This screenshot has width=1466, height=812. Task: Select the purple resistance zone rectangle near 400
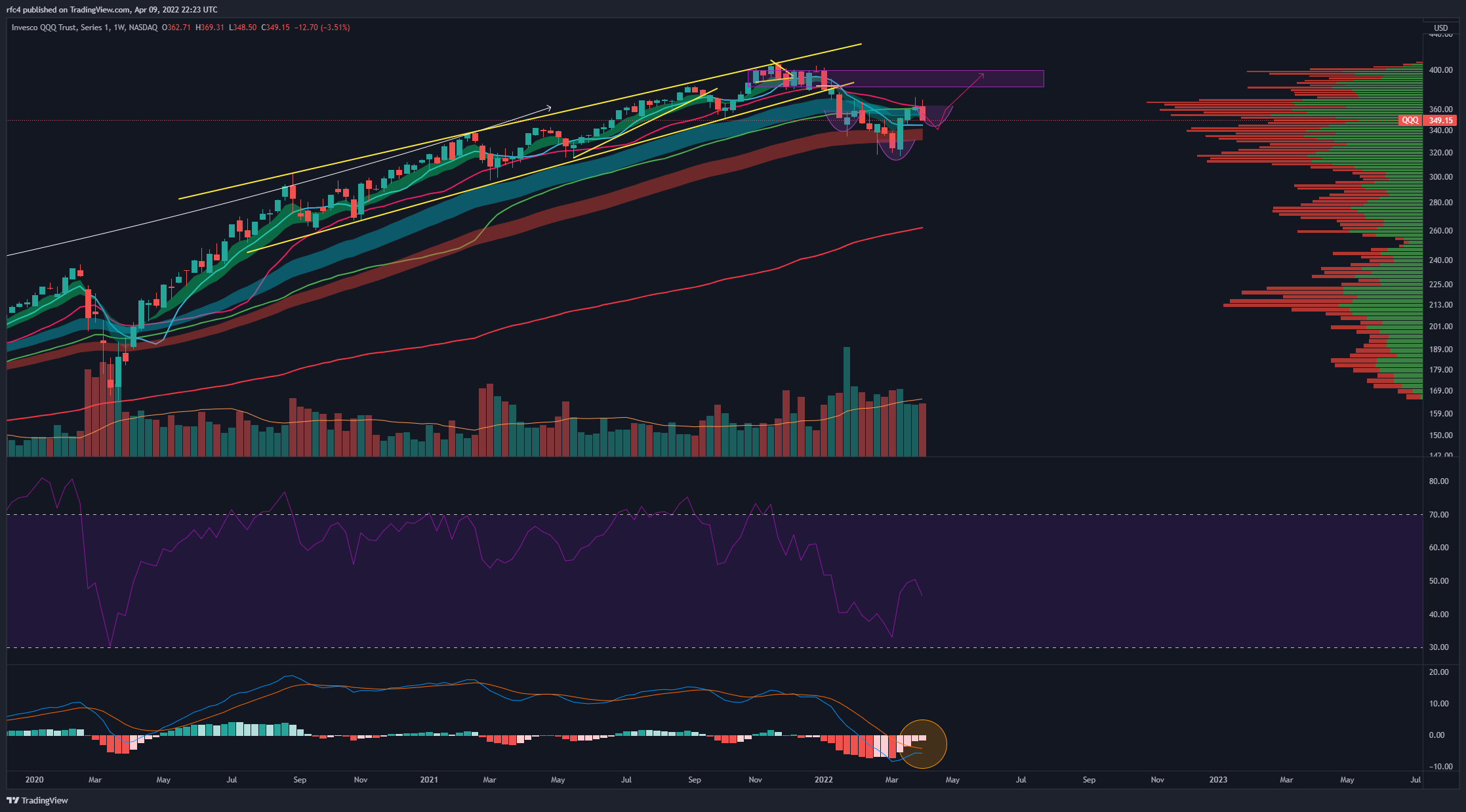click(896, 79)
